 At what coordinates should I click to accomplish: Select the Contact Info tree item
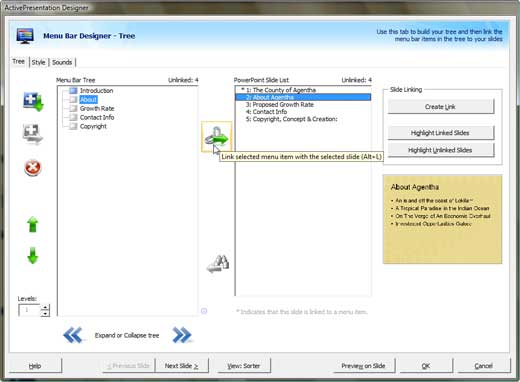tap(97, 117)
